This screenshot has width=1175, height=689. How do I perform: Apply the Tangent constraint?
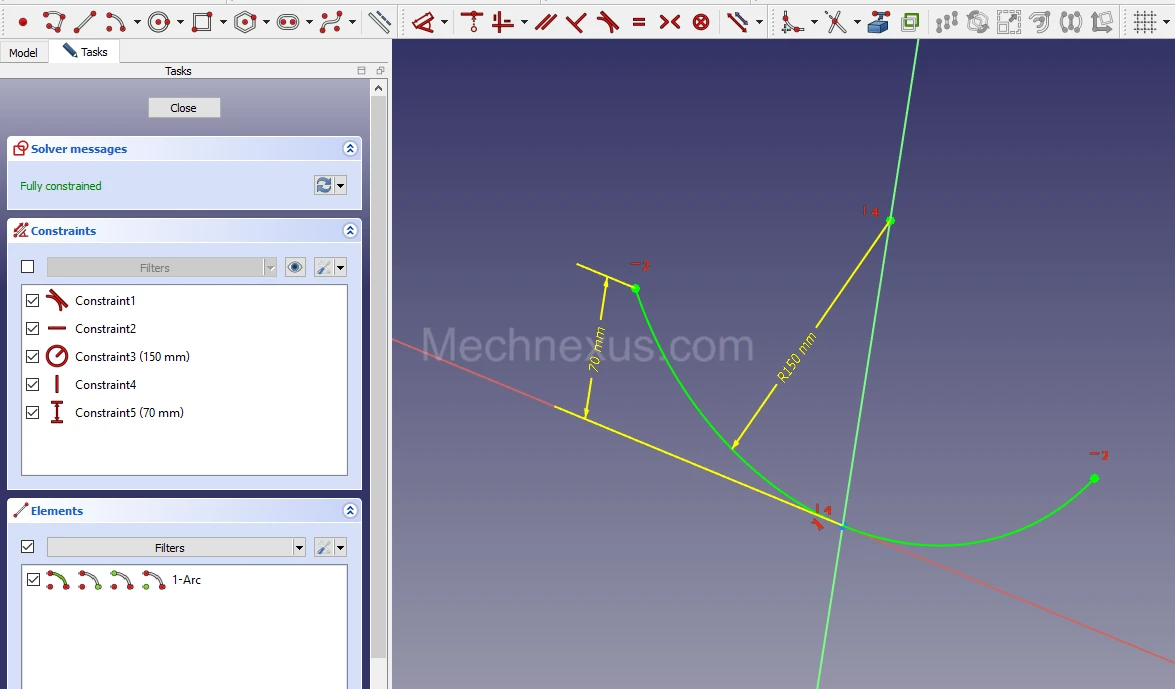[x=608, y=22]
